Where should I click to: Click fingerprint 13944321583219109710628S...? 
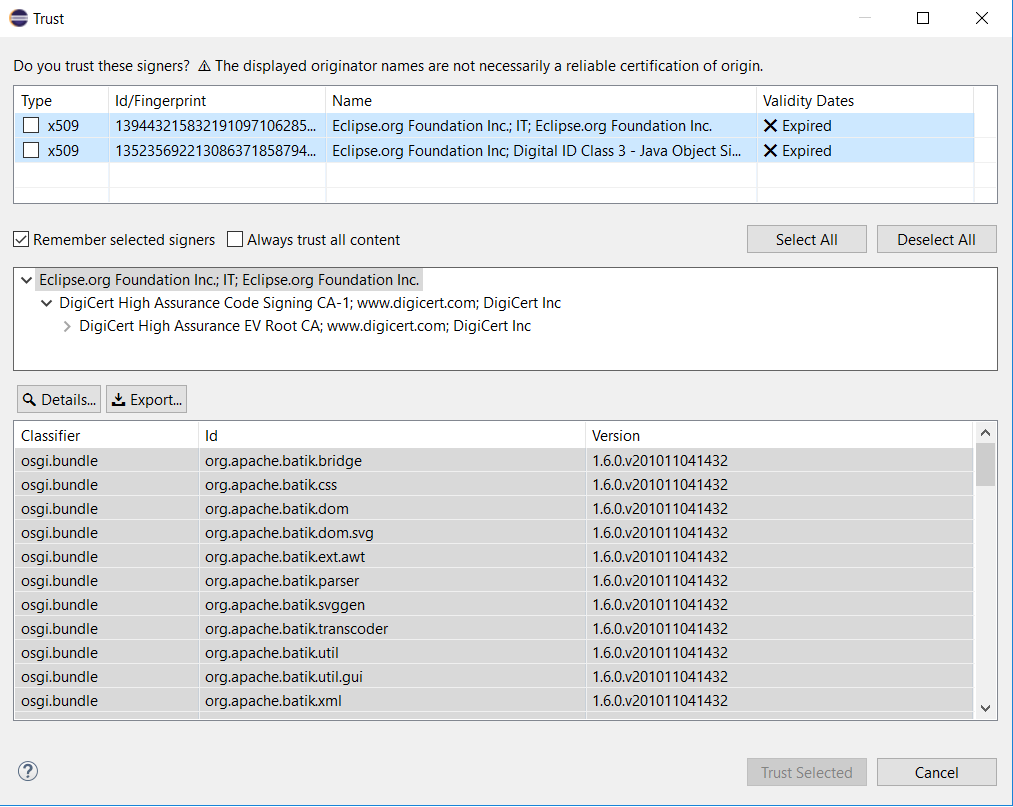pos(216,125)
